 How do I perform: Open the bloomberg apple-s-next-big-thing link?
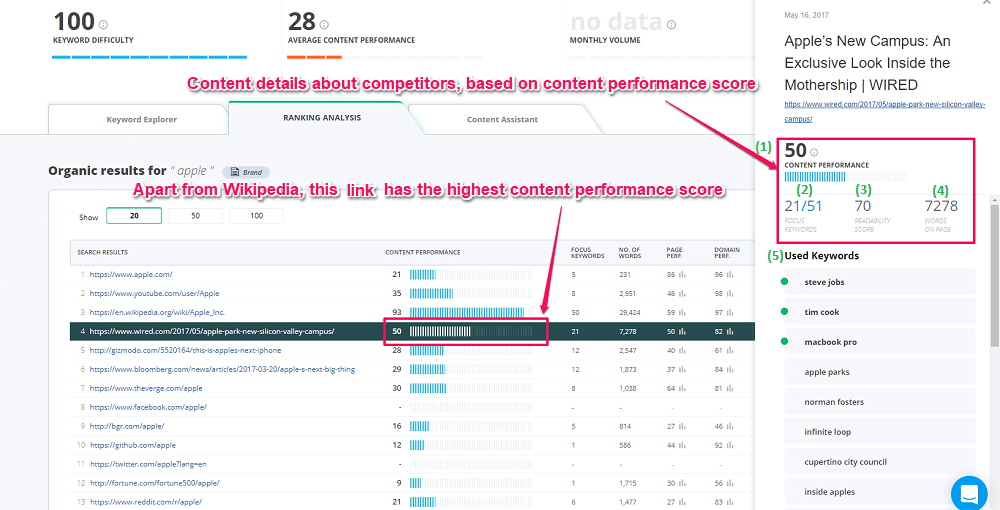222,369
